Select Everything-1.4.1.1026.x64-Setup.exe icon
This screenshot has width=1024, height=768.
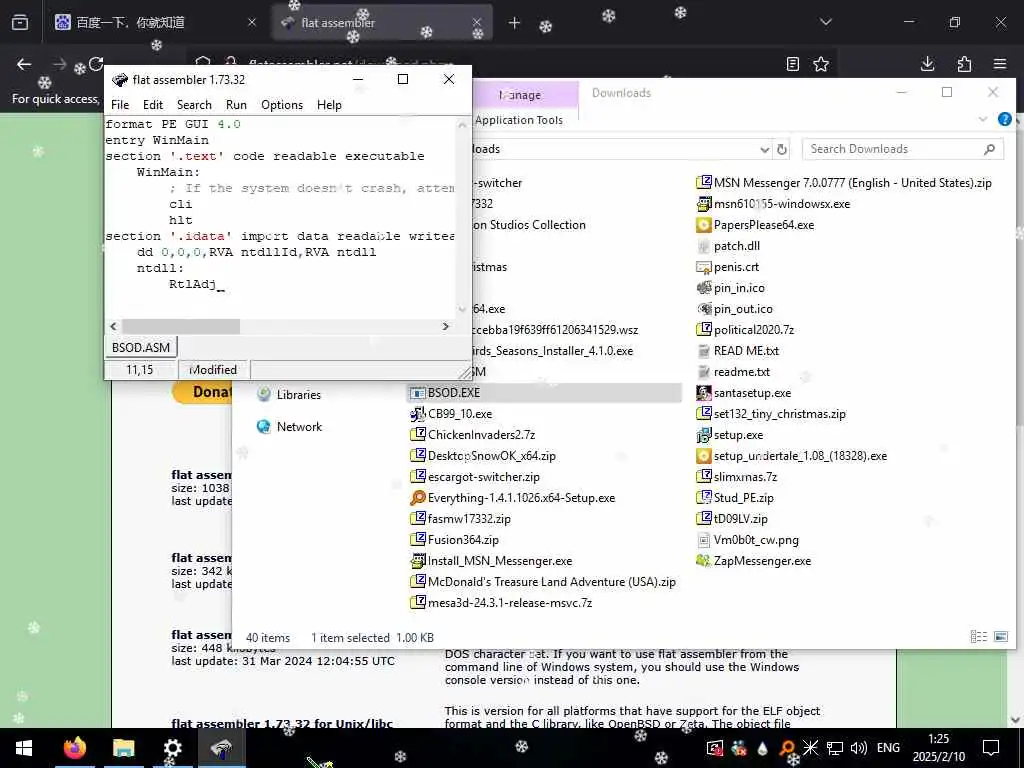[x=417, y=498]
